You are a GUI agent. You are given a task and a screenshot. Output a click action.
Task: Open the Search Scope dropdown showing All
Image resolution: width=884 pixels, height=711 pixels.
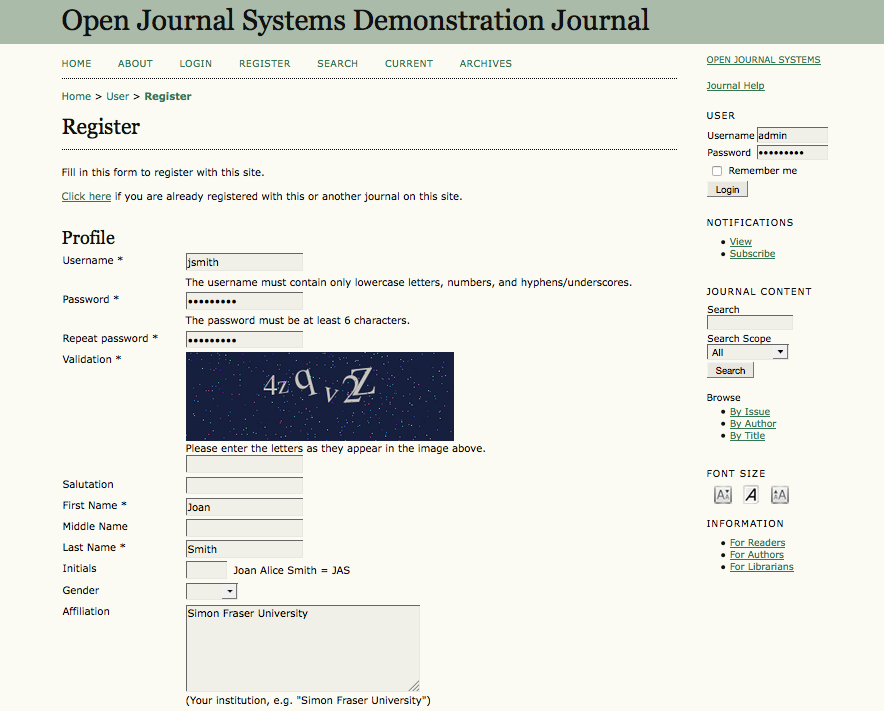tap(747, 351)
